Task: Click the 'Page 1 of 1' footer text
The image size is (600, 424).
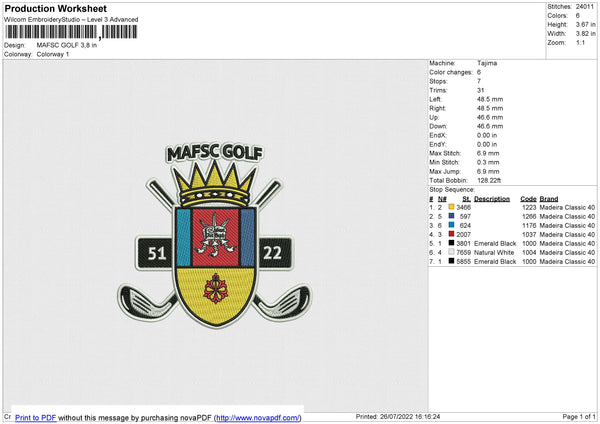Action: (x=579, y=416)
